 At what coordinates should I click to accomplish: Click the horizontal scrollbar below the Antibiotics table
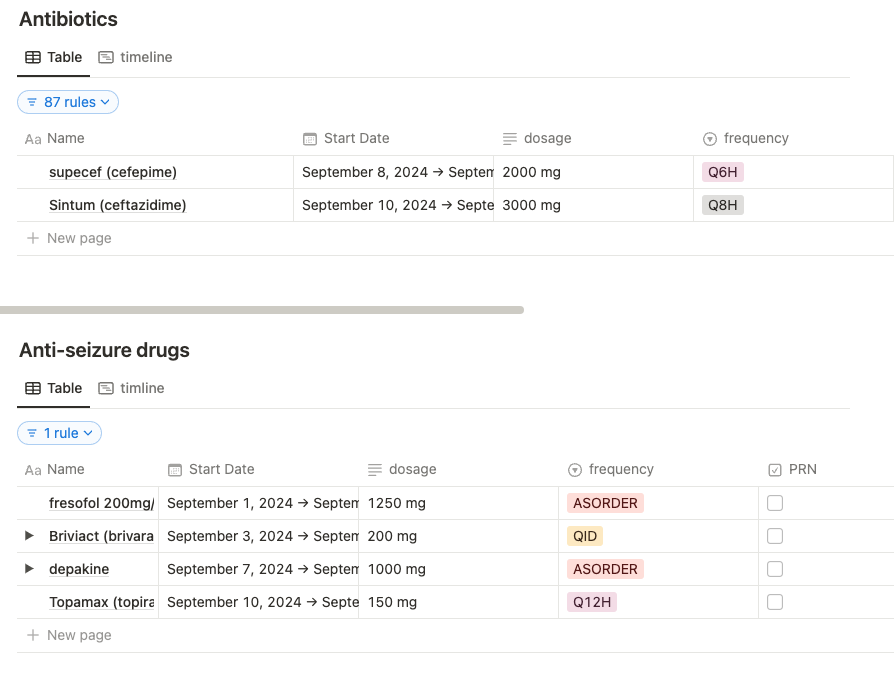pyautogui.click(x=262, y=310)
